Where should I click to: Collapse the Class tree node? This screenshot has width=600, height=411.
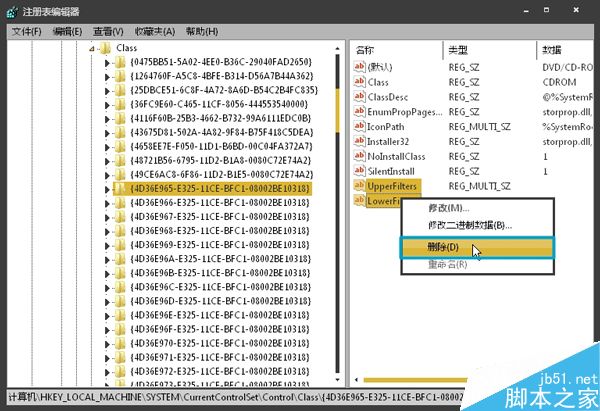[x=92, y=49]
